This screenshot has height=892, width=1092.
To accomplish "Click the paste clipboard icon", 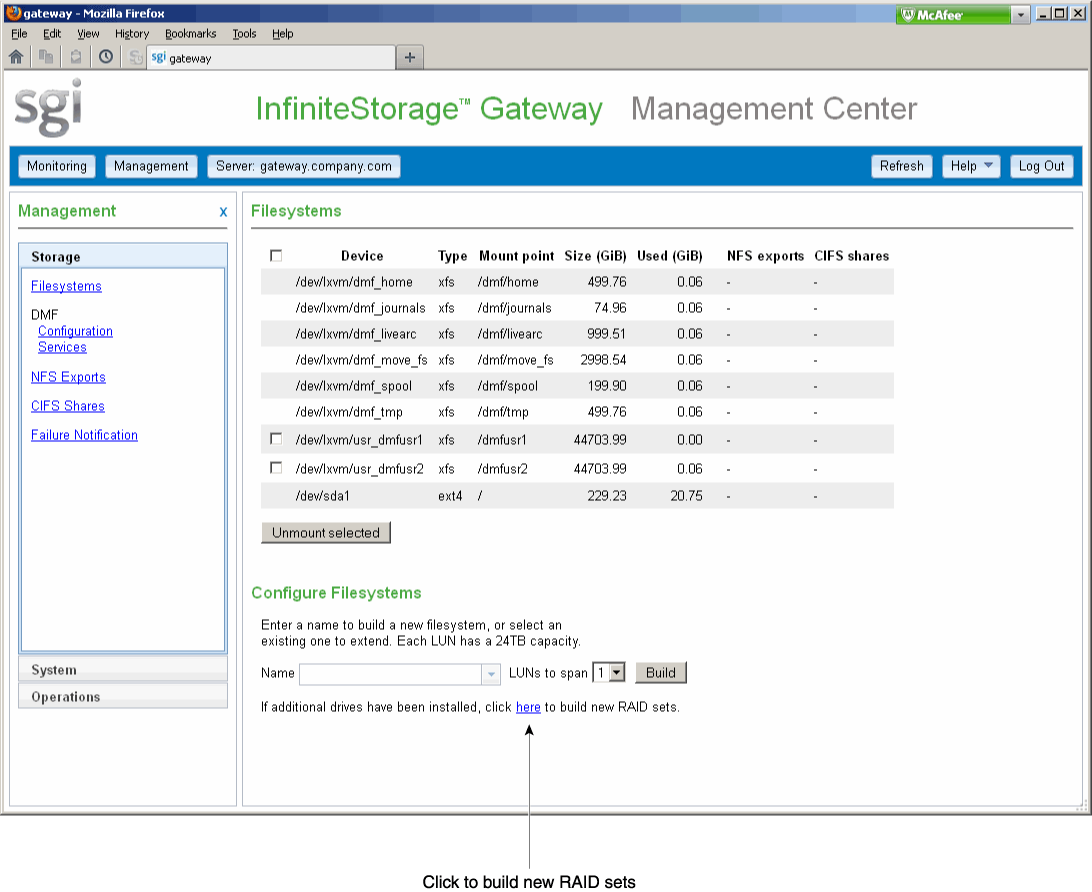I will [76, 57].
